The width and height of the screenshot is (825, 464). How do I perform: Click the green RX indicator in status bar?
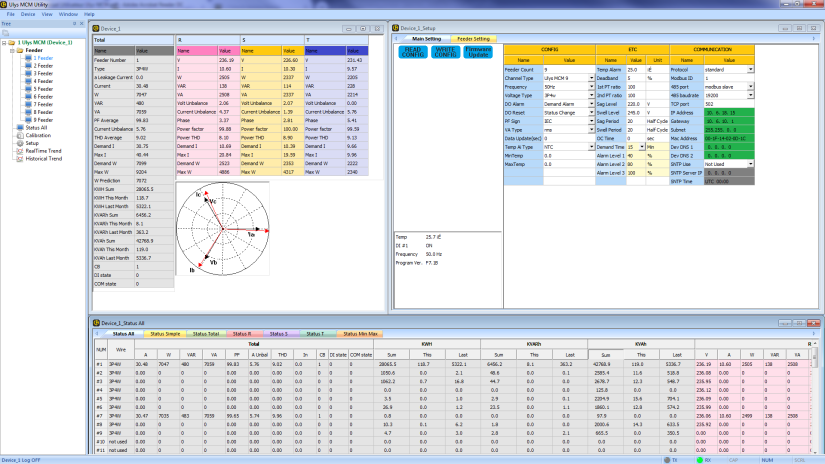click(700, 460)
